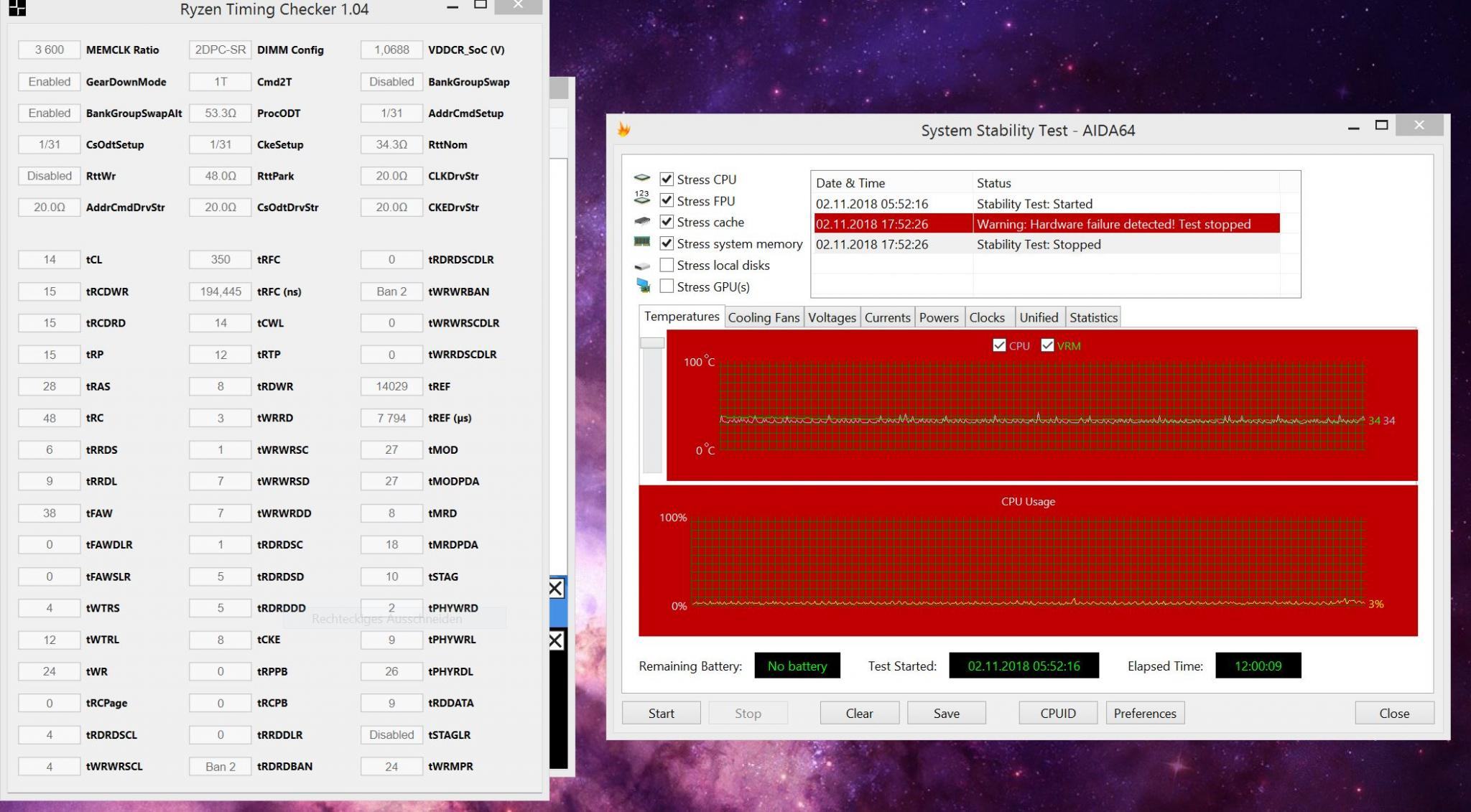Click the MEMCLK Ratio value 3 600
1471x812 pixels.
49,50
